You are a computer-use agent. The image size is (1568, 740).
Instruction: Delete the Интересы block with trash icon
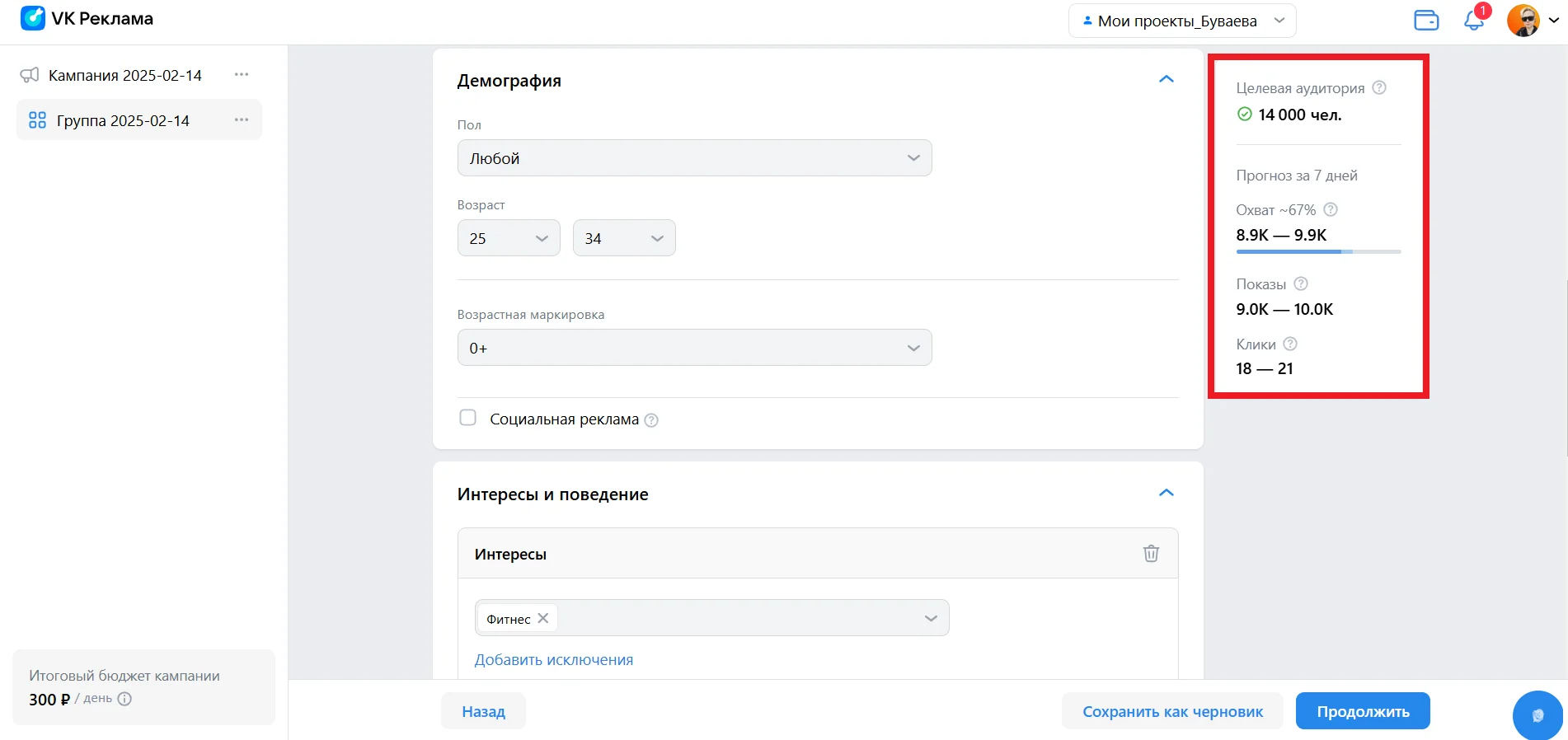pos(1151,554)
